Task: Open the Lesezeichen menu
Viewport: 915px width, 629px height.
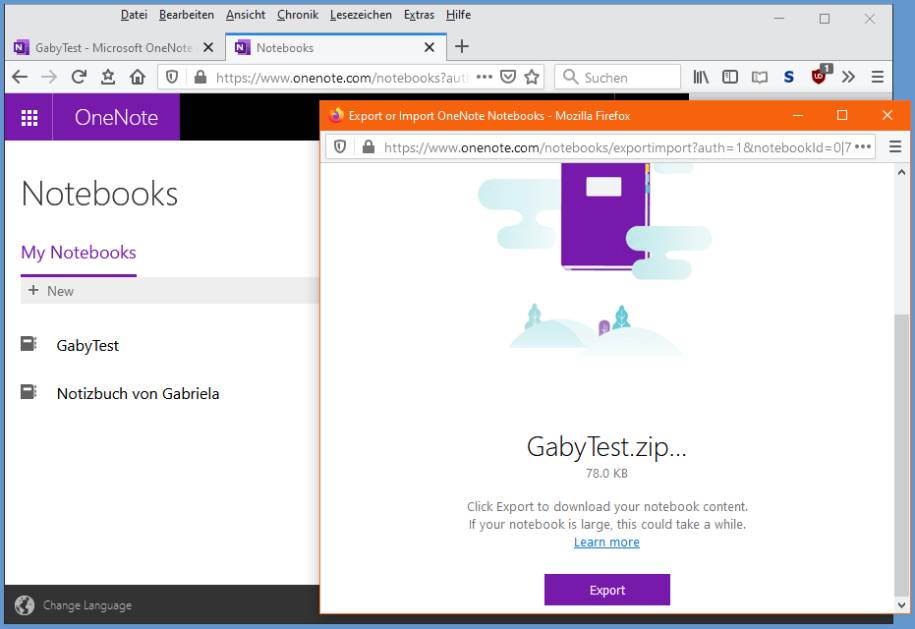Action: click(x=361, y=15)
